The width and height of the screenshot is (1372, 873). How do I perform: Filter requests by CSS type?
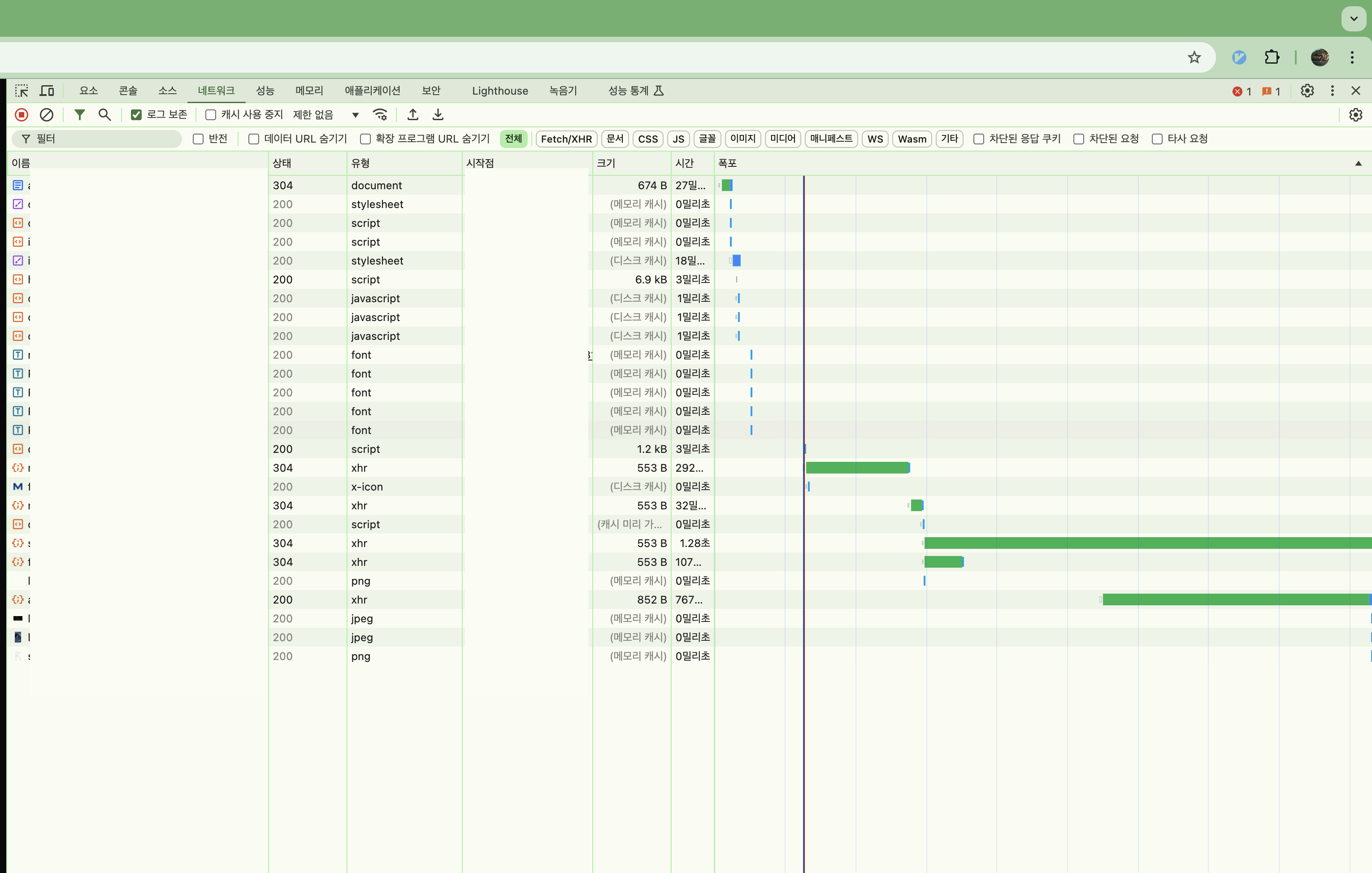[647, 139]
